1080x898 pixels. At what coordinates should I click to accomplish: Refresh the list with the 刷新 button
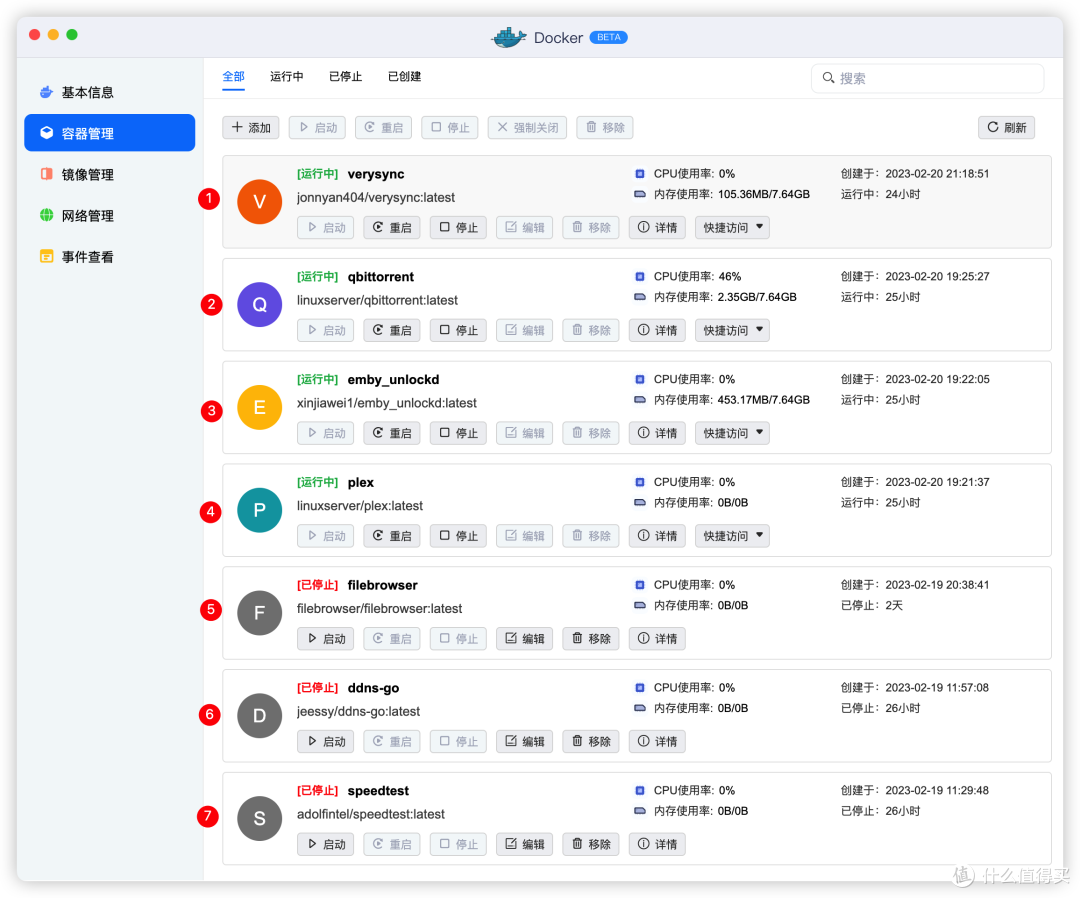[1006, 127]
